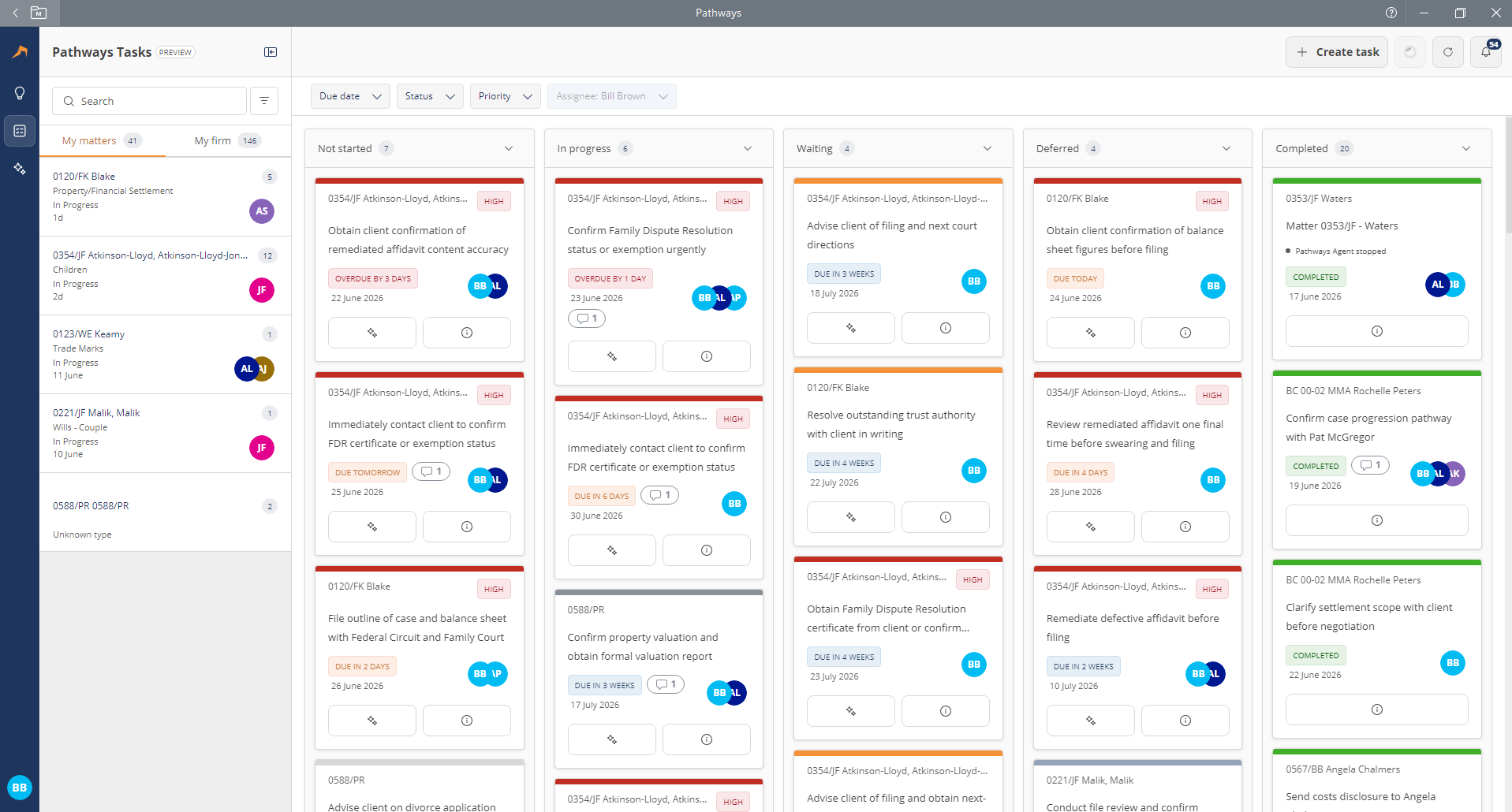1512x812 pixels.
Task: Click the Create task button
Action: click(1337, 52)
